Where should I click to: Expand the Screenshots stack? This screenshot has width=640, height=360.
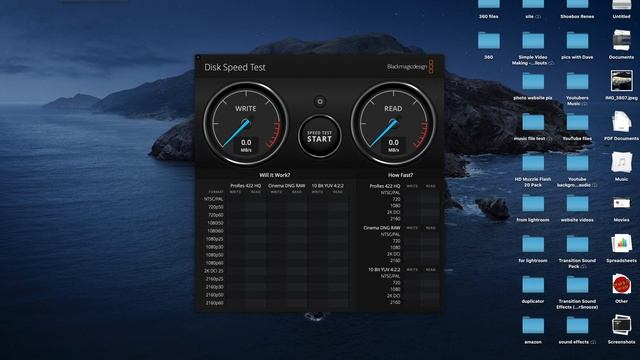tap(621, 325)
